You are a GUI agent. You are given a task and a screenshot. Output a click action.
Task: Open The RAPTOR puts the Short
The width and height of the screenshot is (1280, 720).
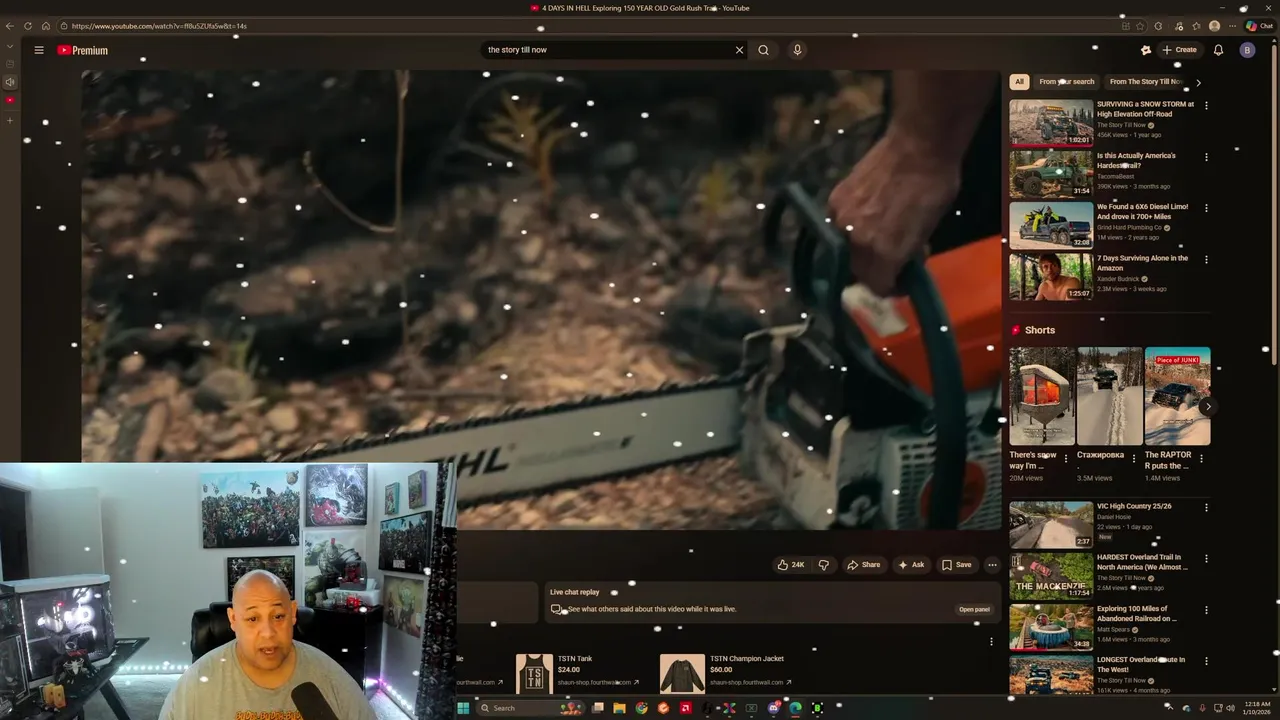(x=1177, y=396)
